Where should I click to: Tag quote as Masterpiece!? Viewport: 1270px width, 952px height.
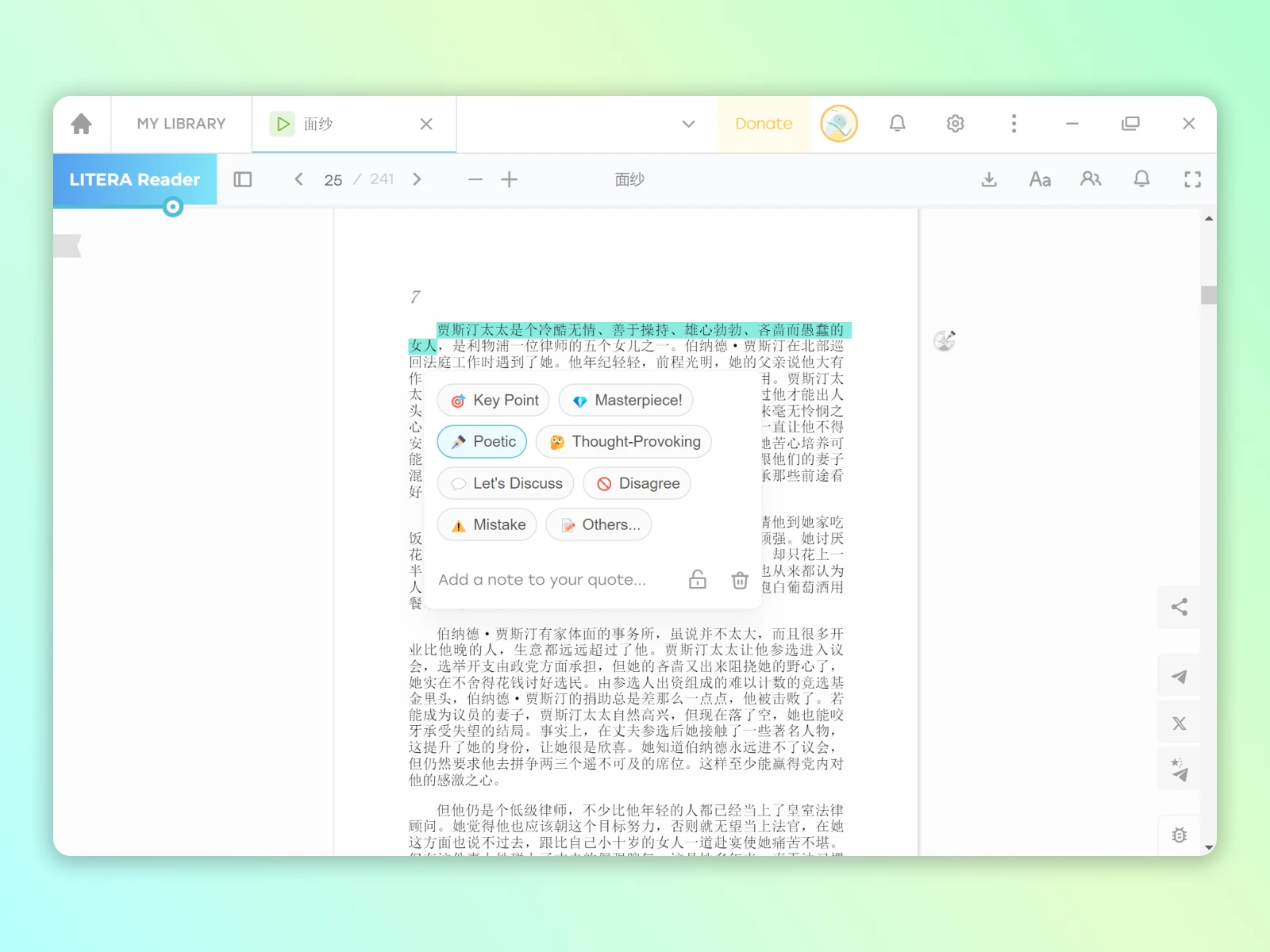pyautogui.click(x=626, y=401)
